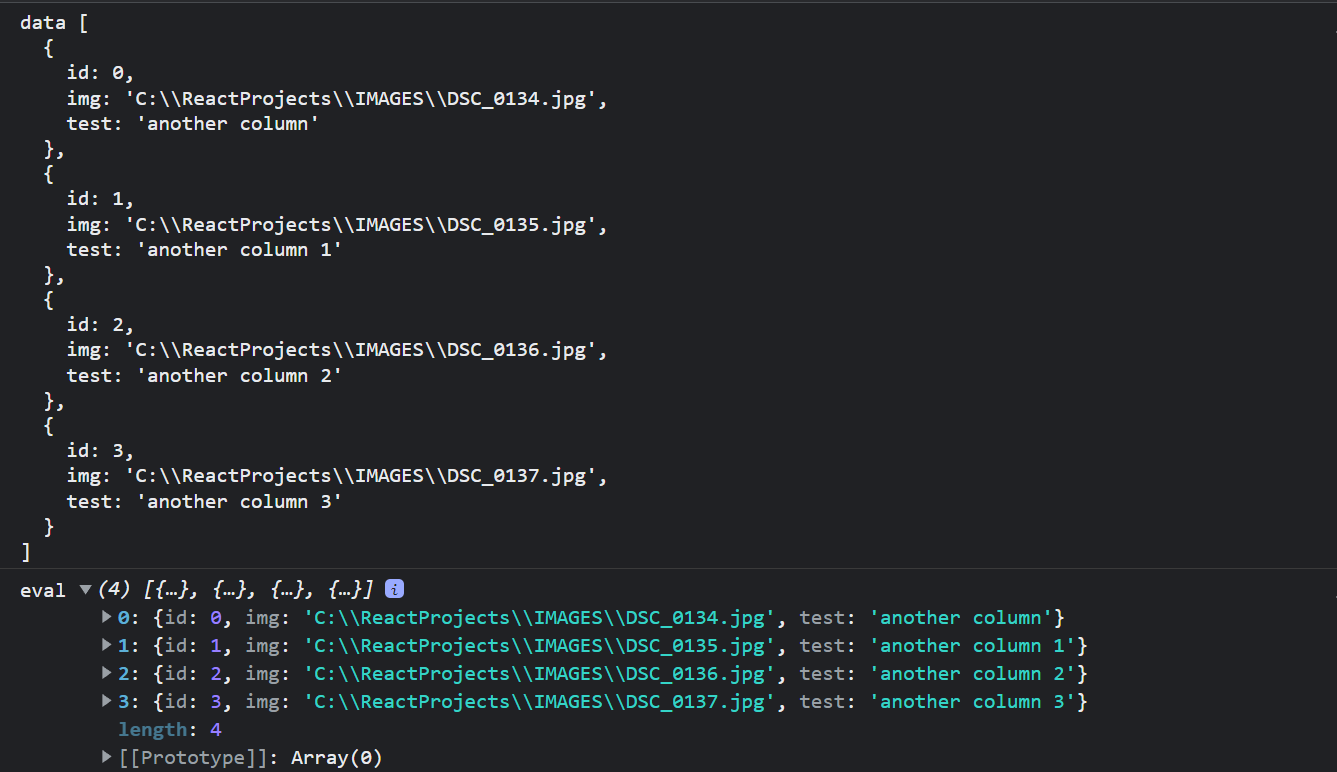
Task: Click the eval label in console
Action: point(43,591)
